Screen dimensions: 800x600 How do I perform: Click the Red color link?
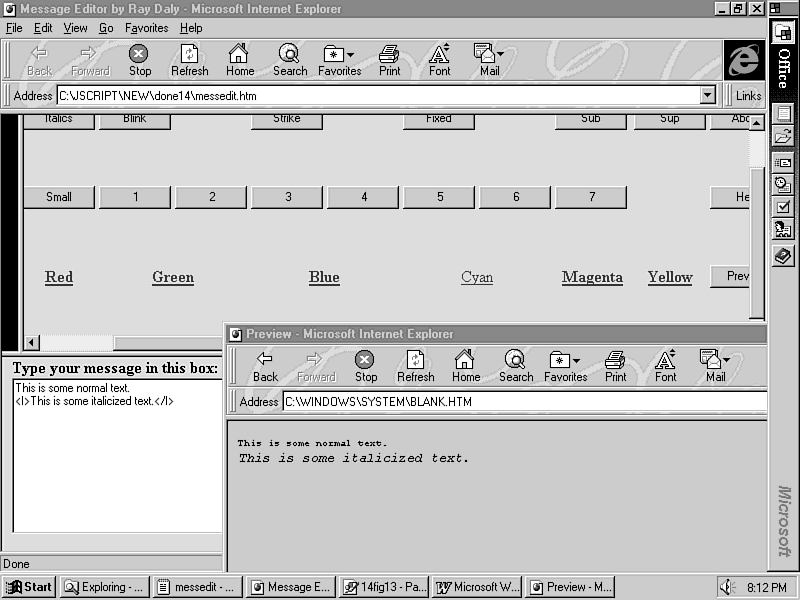(x=59, y=277)
